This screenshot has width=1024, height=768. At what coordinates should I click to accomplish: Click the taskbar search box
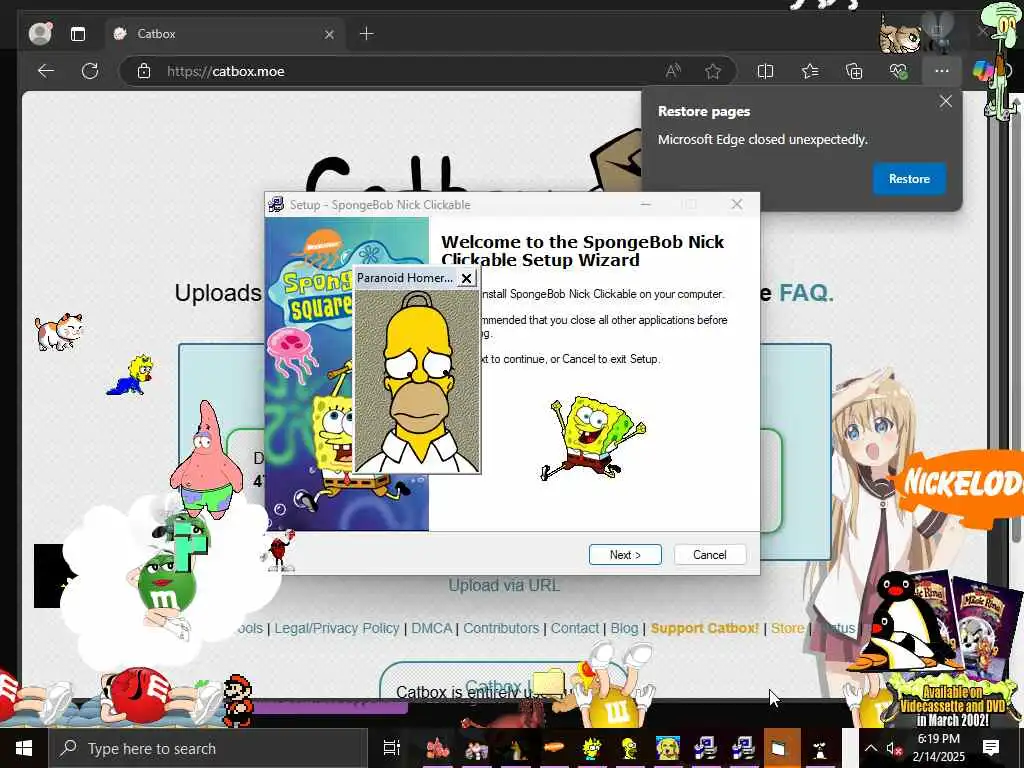tap(208, 748)
